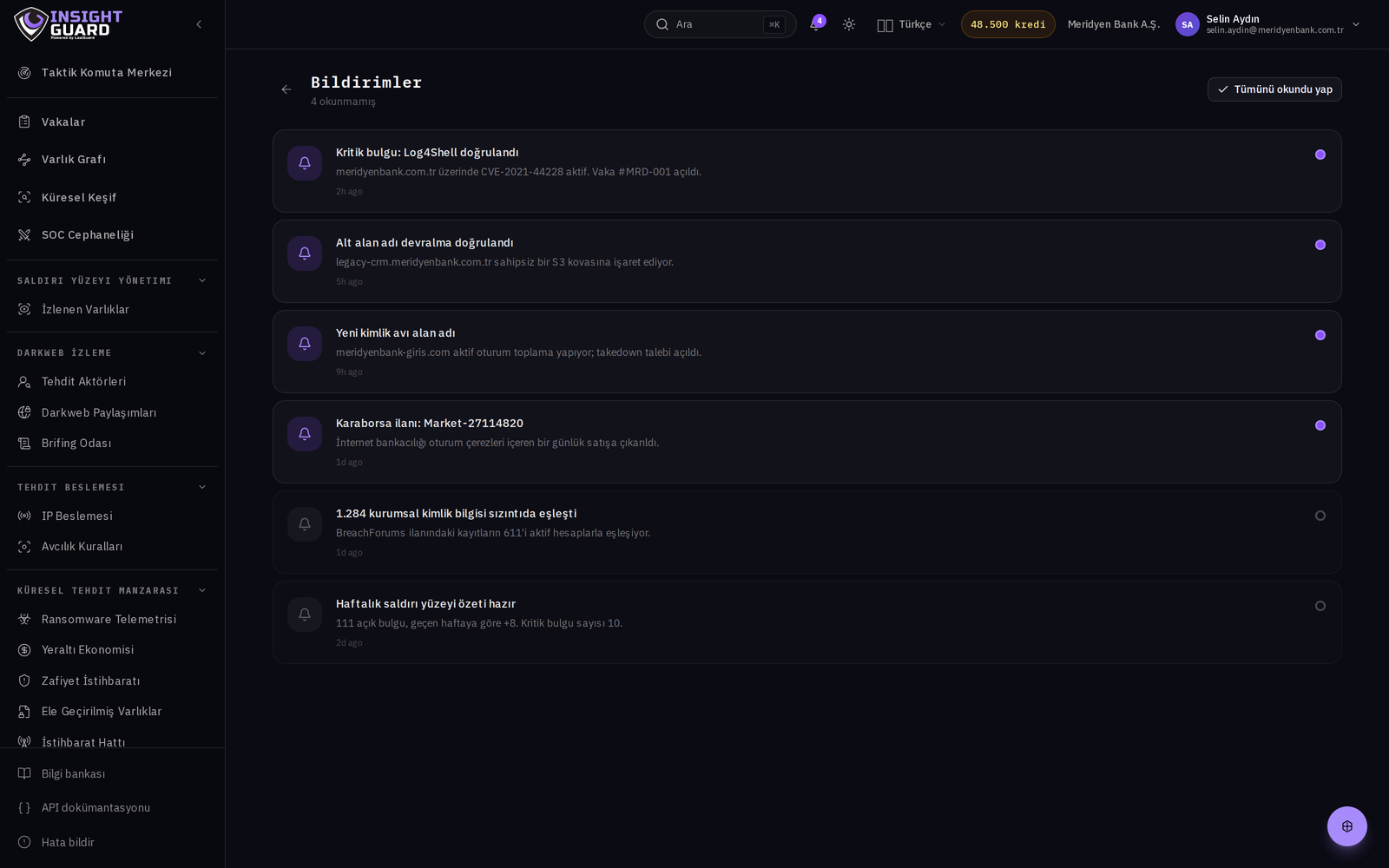Click the Insight Guard logo
This screenshot has width=1389, height=868.
click(x=69, y=24)
